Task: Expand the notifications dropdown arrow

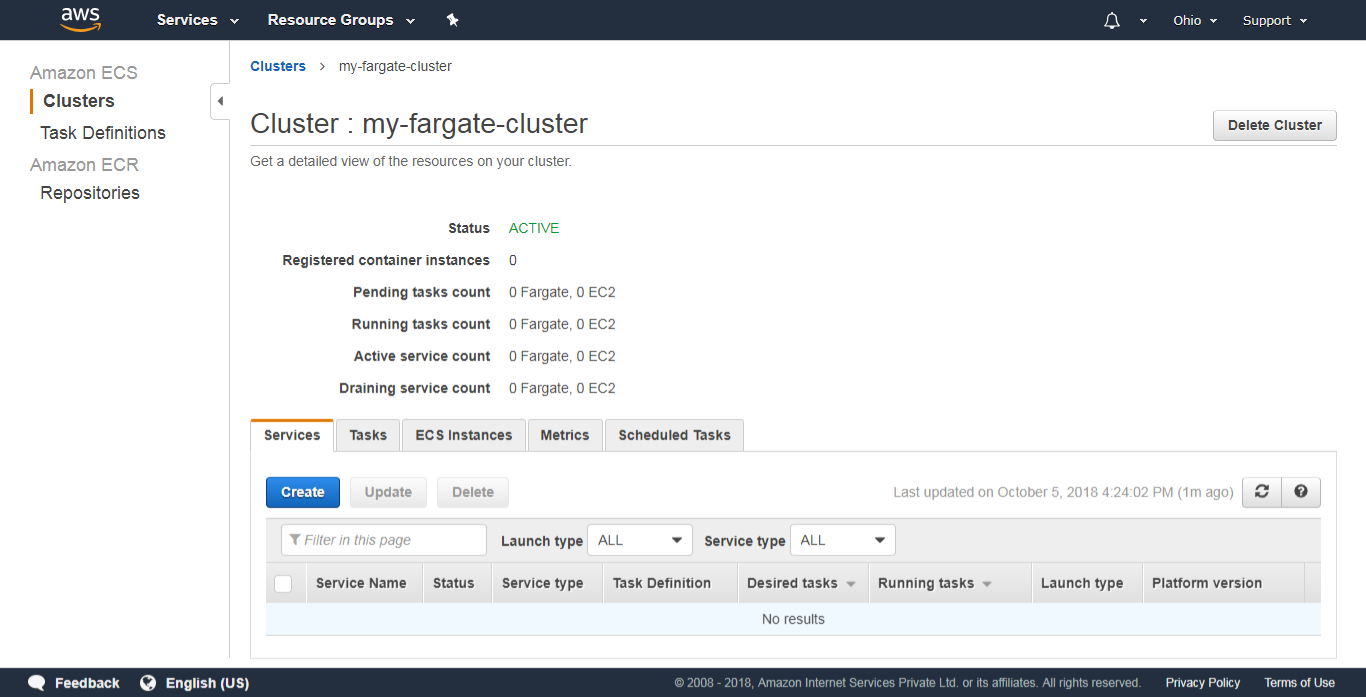Action: (x=1143, y=21)
